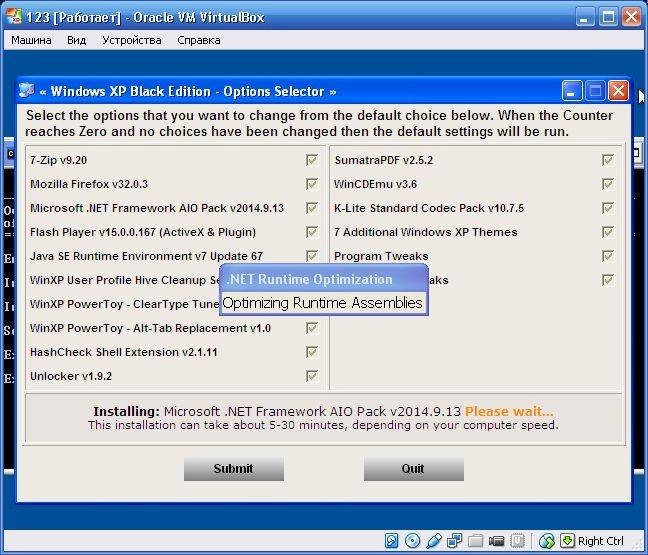Screen dimensions: 648x555
Task: Click the 7 Additional Windows XP Themes label
Action: click(x=426, y=232)
